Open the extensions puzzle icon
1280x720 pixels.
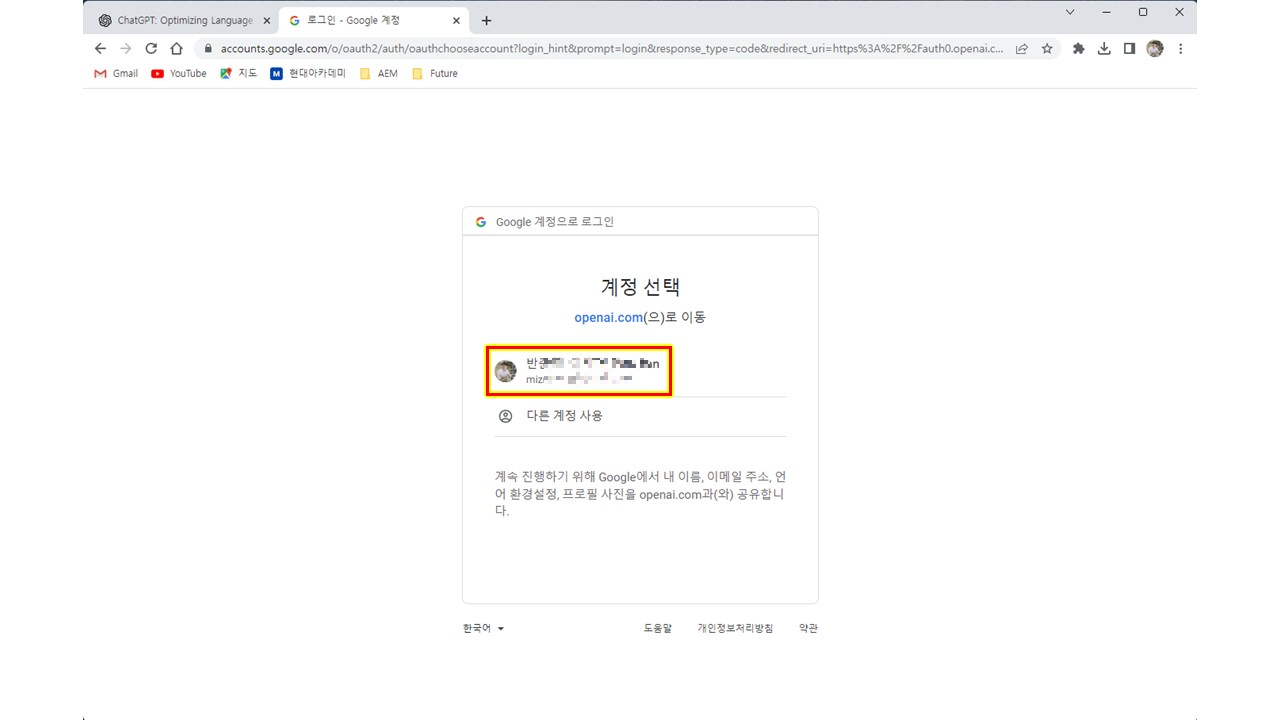coord(1078,48)
